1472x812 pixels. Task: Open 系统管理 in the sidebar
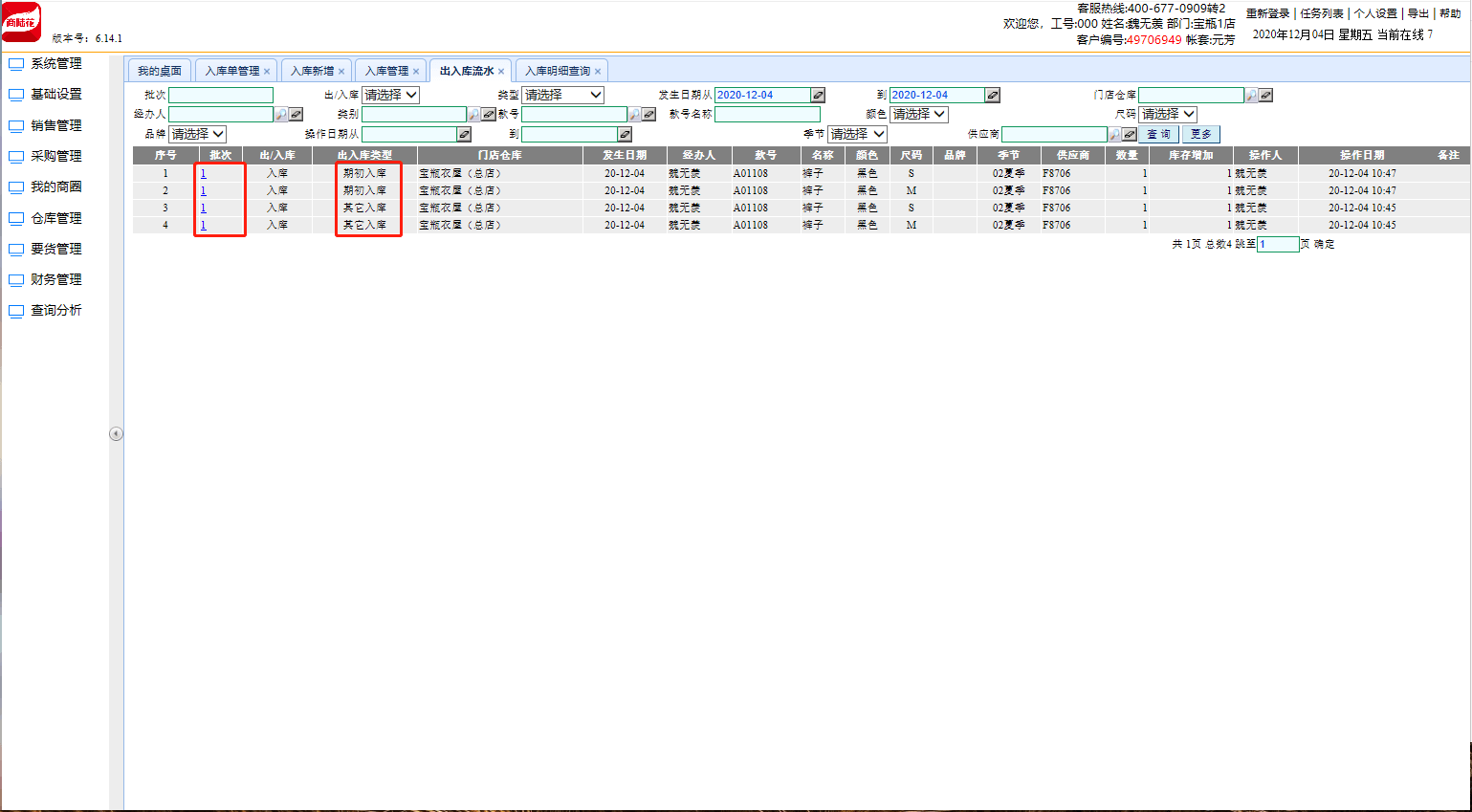56,64
